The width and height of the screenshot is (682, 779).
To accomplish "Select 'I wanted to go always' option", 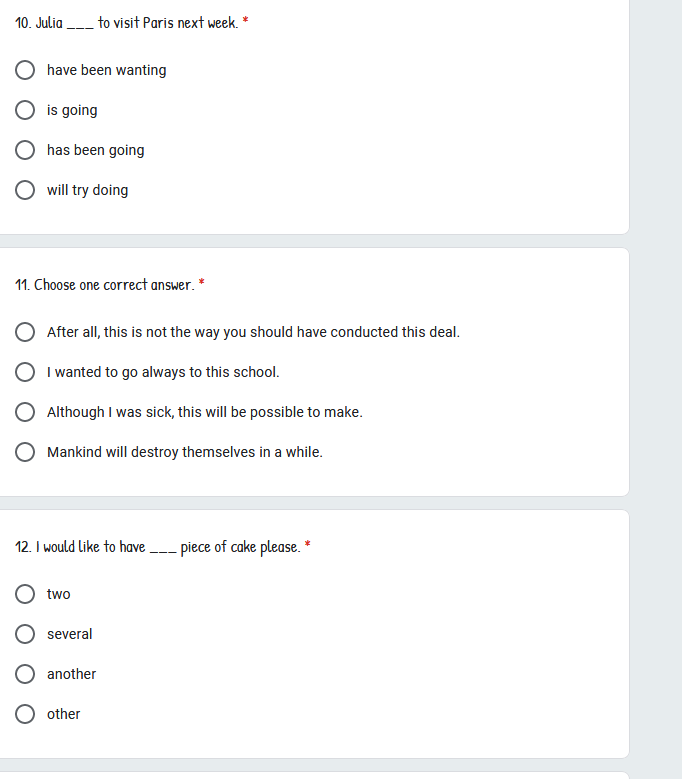I will pyautogui.click(x=25, y=372).
